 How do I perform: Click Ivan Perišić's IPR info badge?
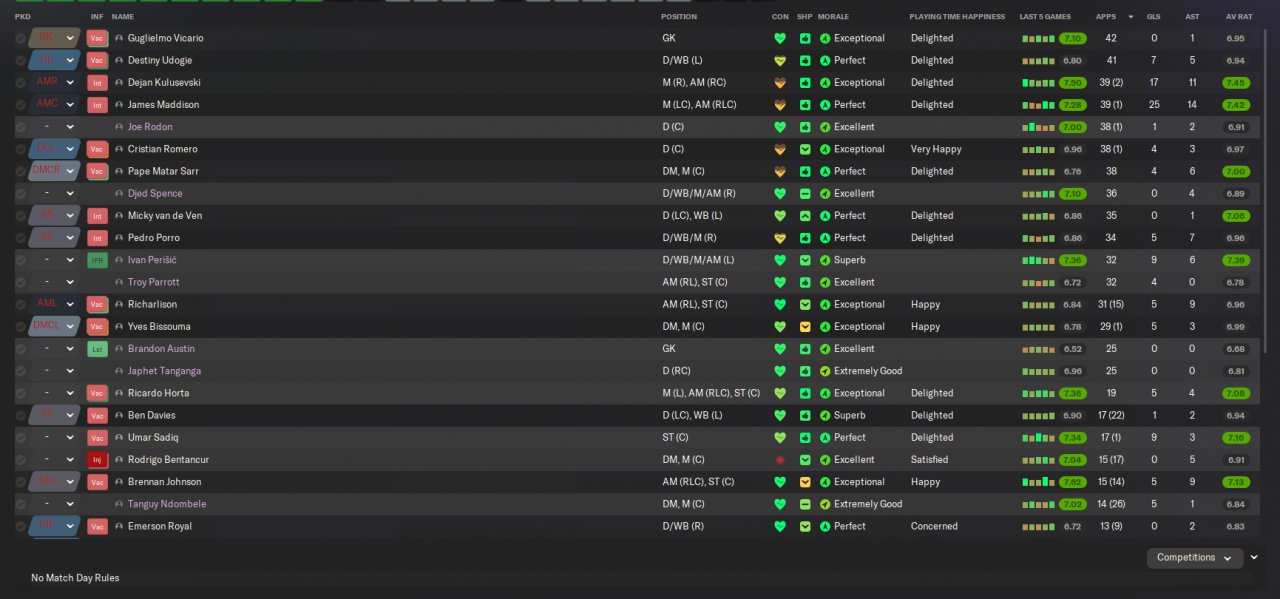(97, 260)
